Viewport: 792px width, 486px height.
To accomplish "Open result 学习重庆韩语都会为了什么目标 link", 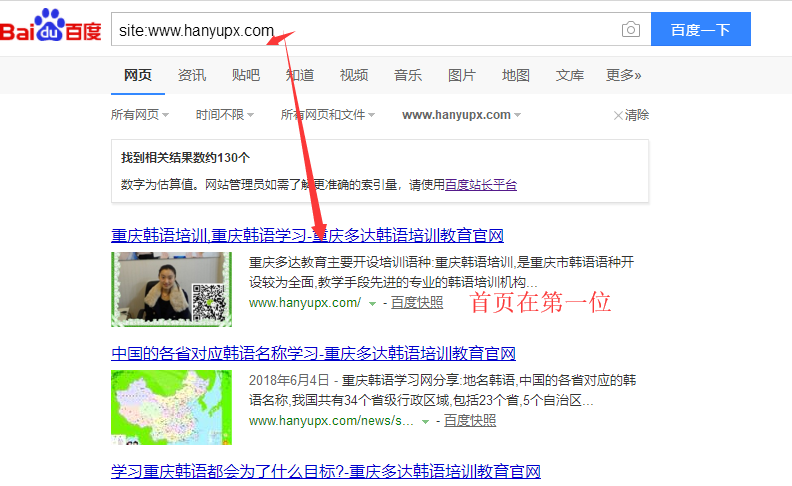I will pyautogui.click(x=326, y=471).
